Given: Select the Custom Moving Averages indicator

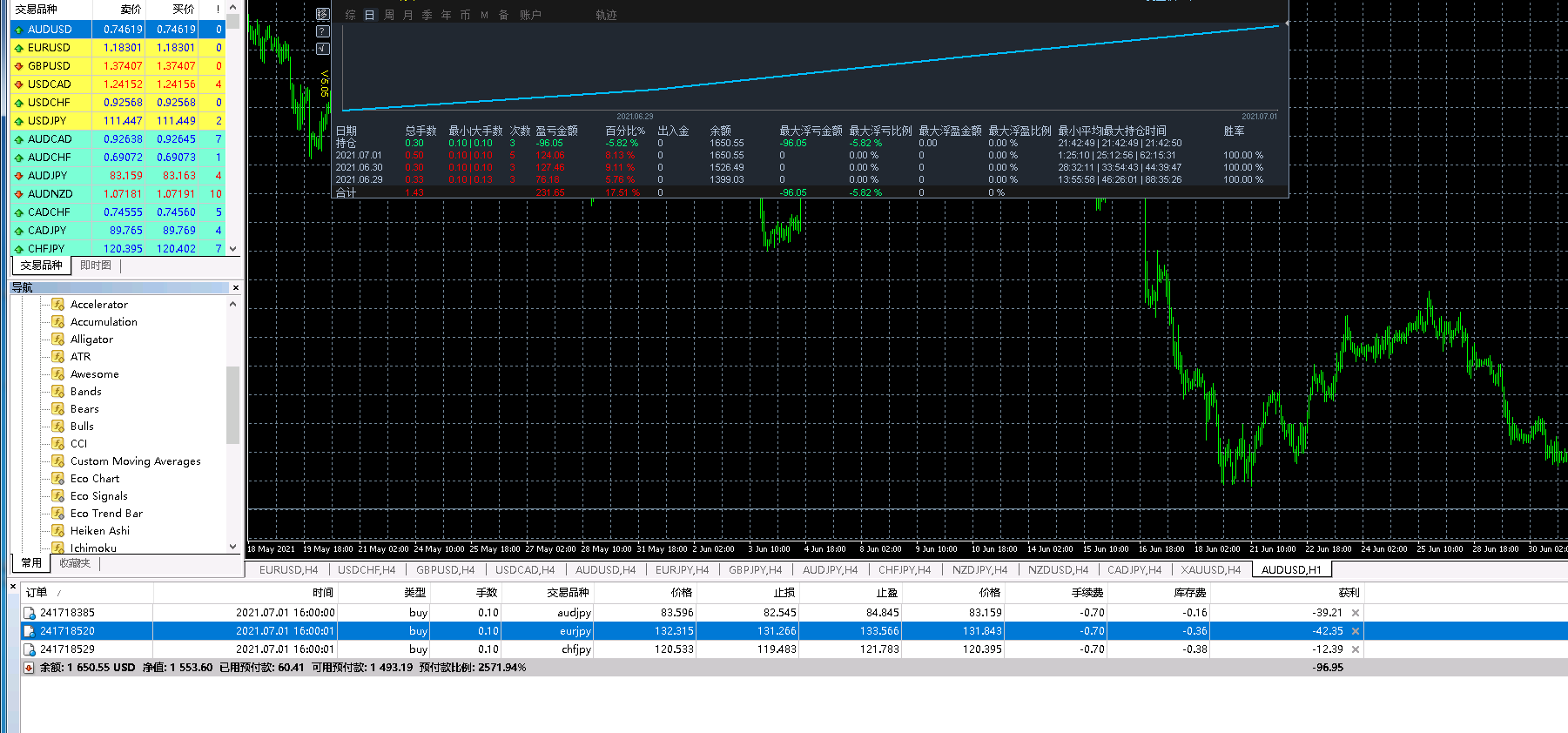Looking at the screenshot, I should [x=135, y=461].
